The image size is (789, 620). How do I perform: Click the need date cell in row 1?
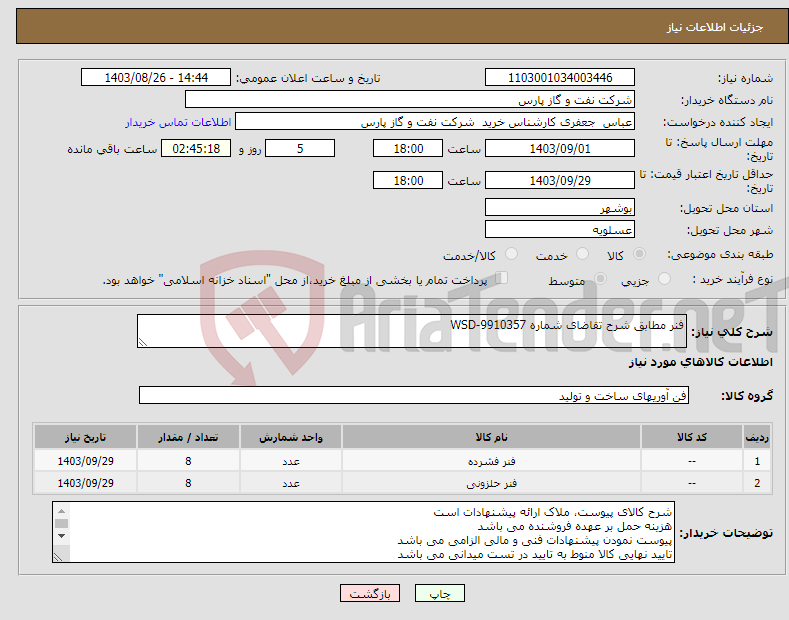(86, 461)
